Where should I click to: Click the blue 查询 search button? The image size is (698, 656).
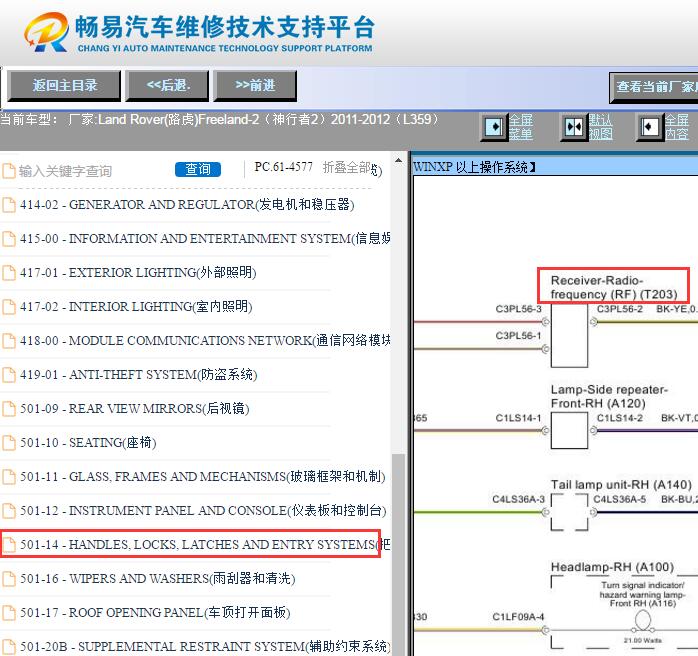(198, 169)
